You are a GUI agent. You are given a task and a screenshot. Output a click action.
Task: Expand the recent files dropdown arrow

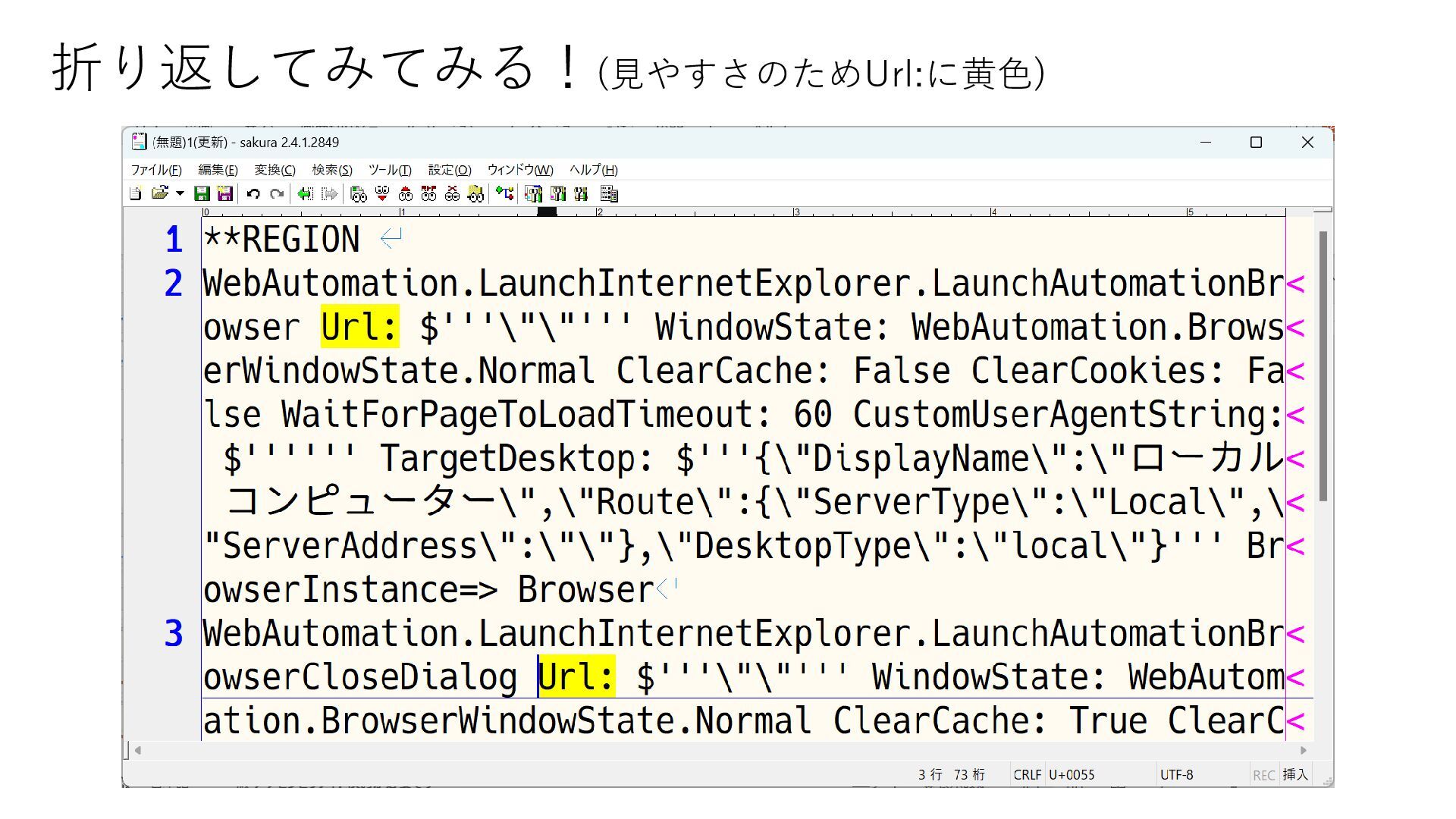(x=180, y=194)
